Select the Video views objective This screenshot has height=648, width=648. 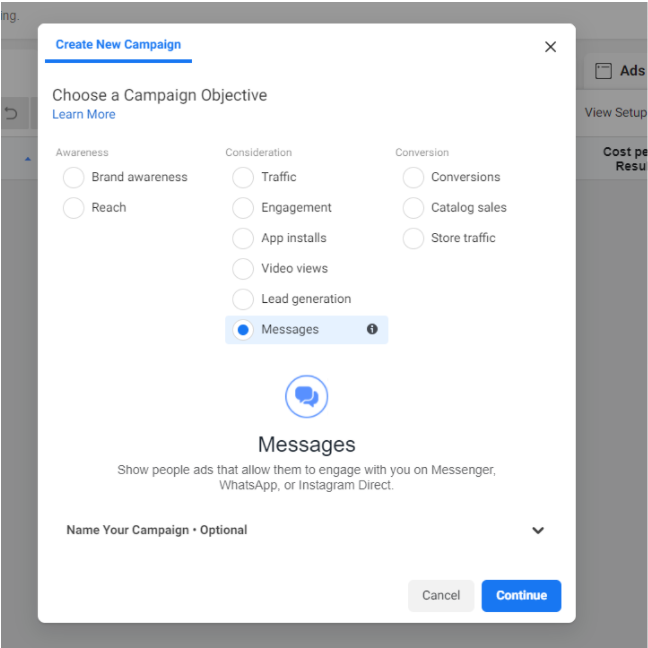click(243, 269)
